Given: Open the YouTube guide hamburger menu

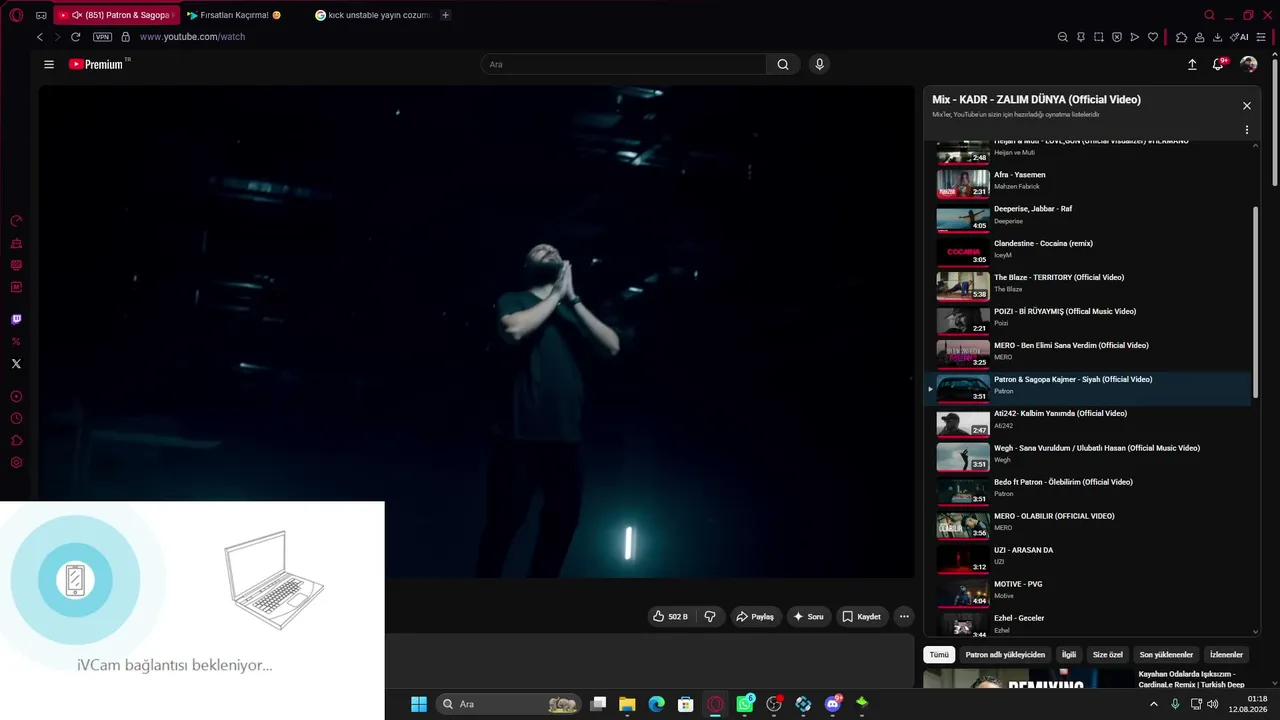Looking at the screenshot, I should pos(49,64).
